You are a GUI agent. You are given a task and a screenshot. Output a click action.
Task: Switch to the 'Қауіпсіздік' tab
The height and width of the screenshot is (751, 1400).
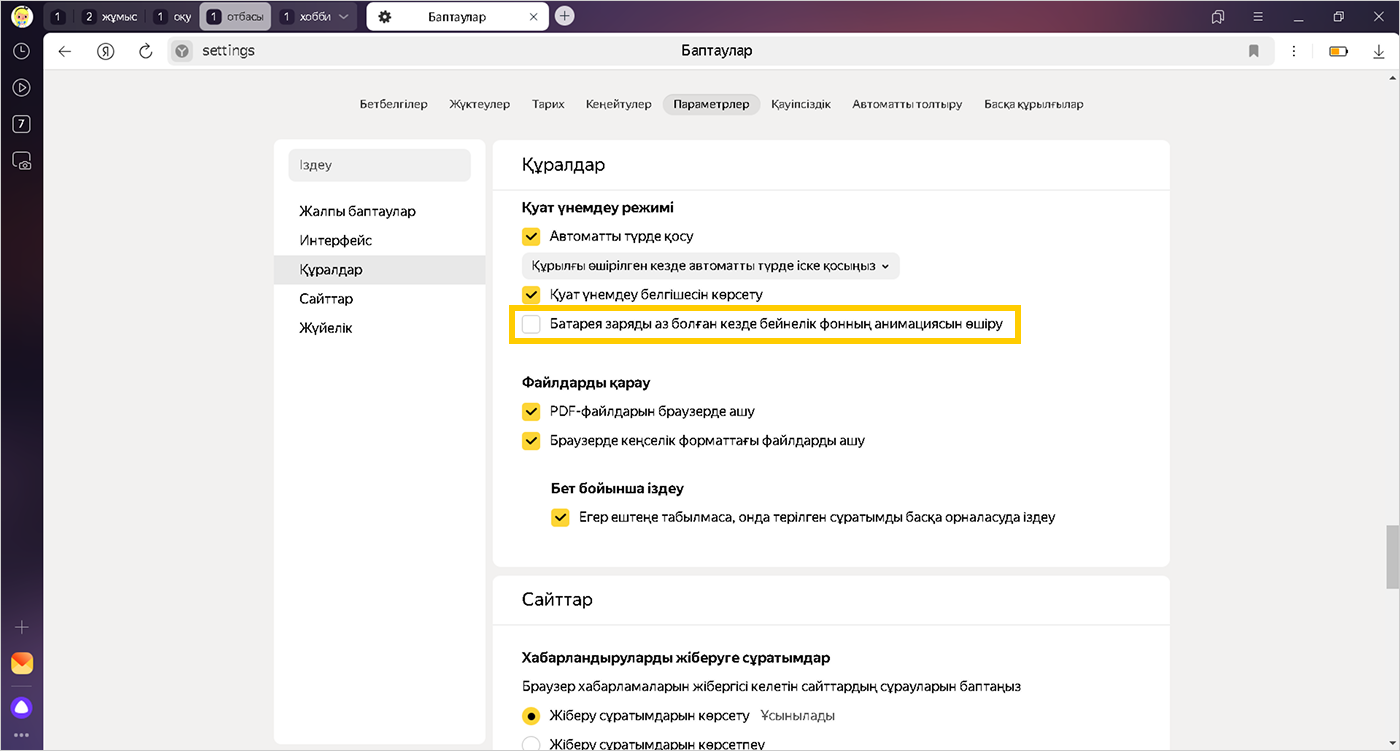click(800, 104)
